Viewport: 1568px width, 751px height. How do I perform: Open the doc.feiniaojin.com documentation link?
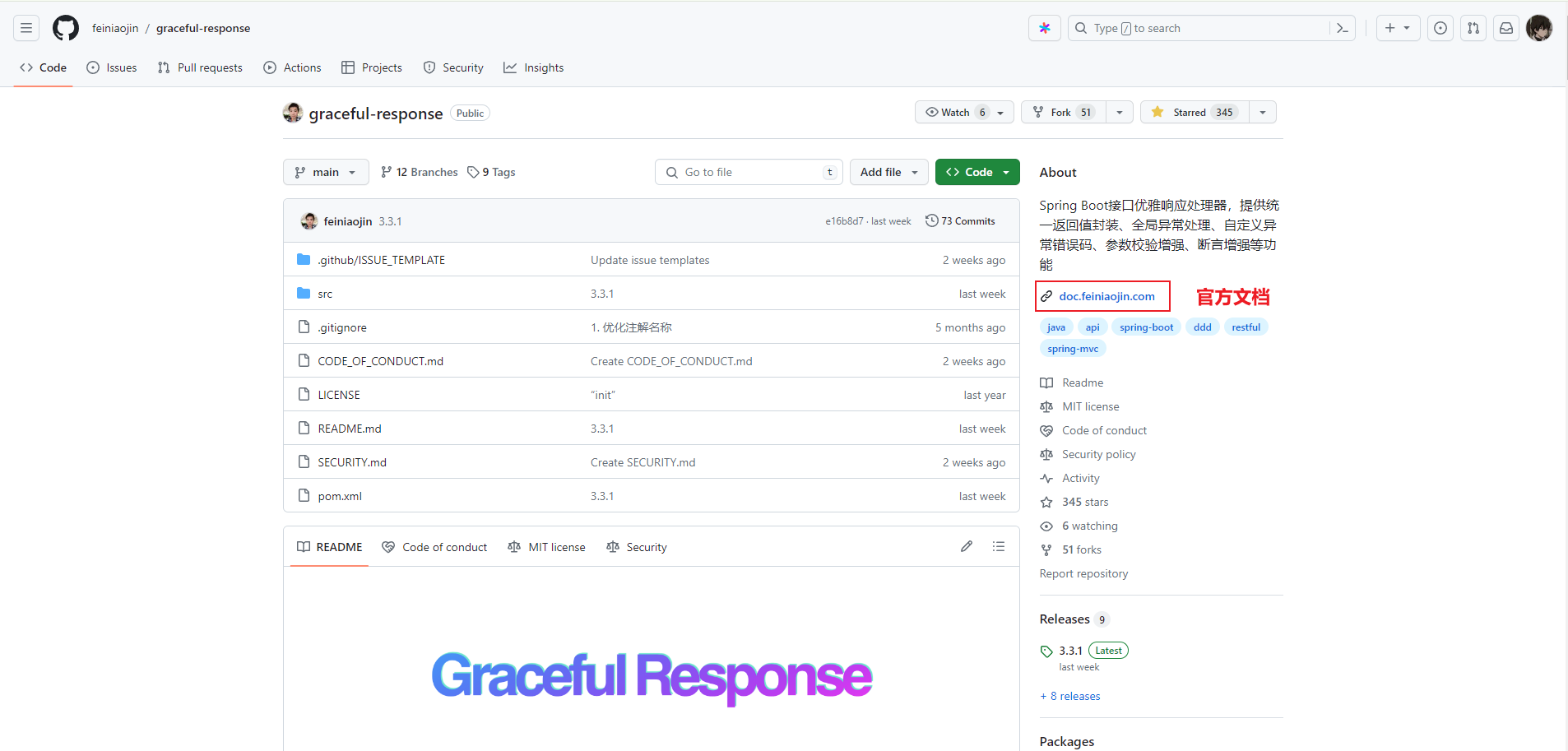coord(1106,296)
